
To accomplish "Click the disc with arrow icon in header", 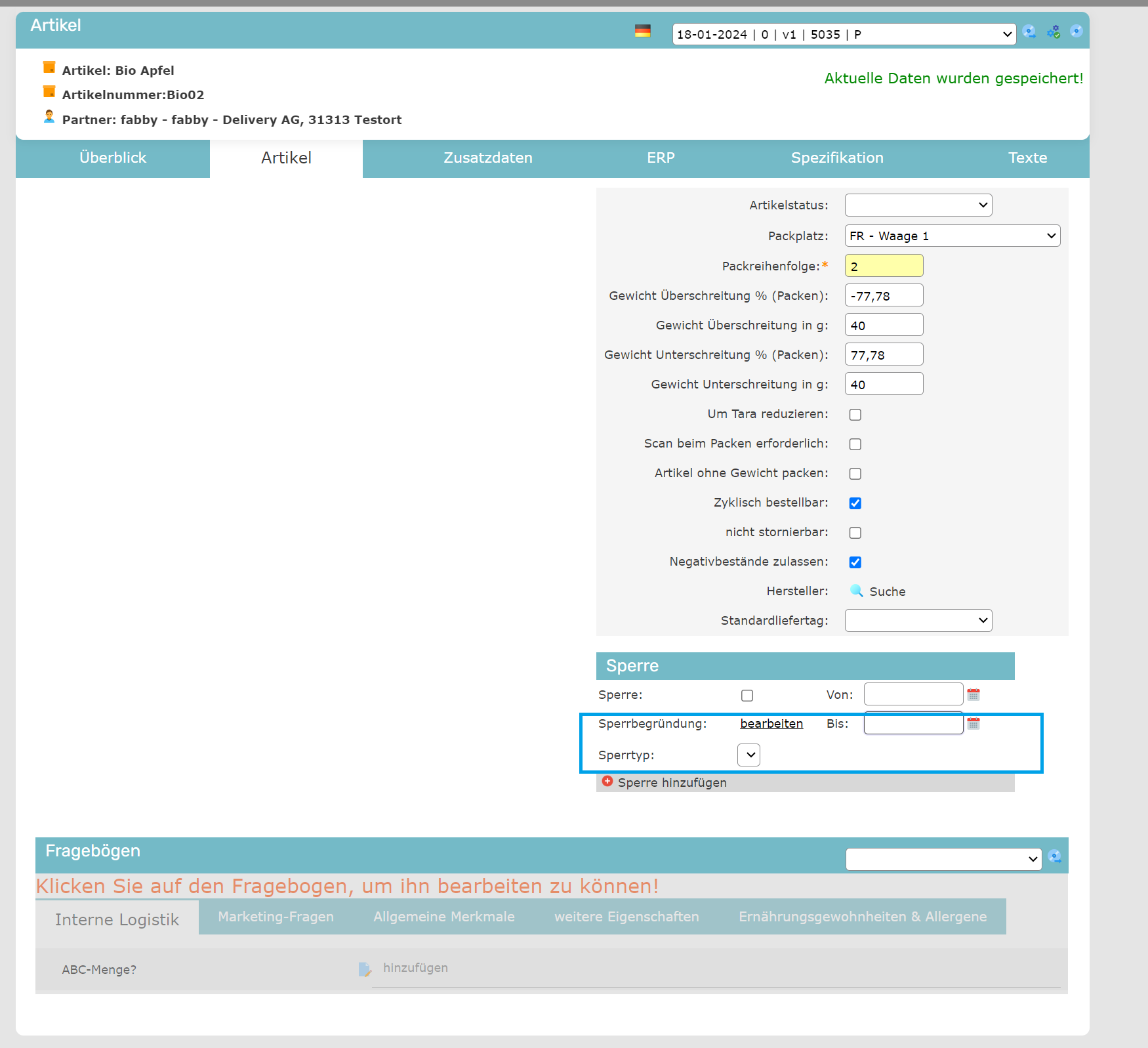I will coord(1029,31).
